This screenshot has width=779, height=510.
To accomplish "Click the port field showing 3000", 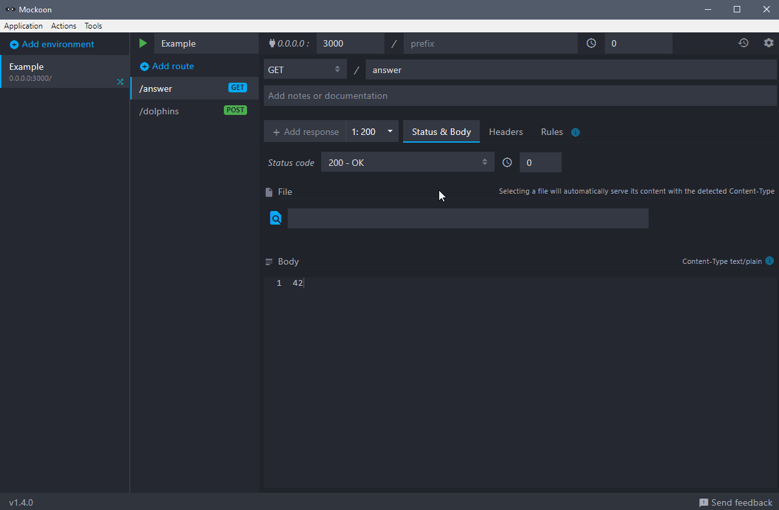I will point(350,44).
